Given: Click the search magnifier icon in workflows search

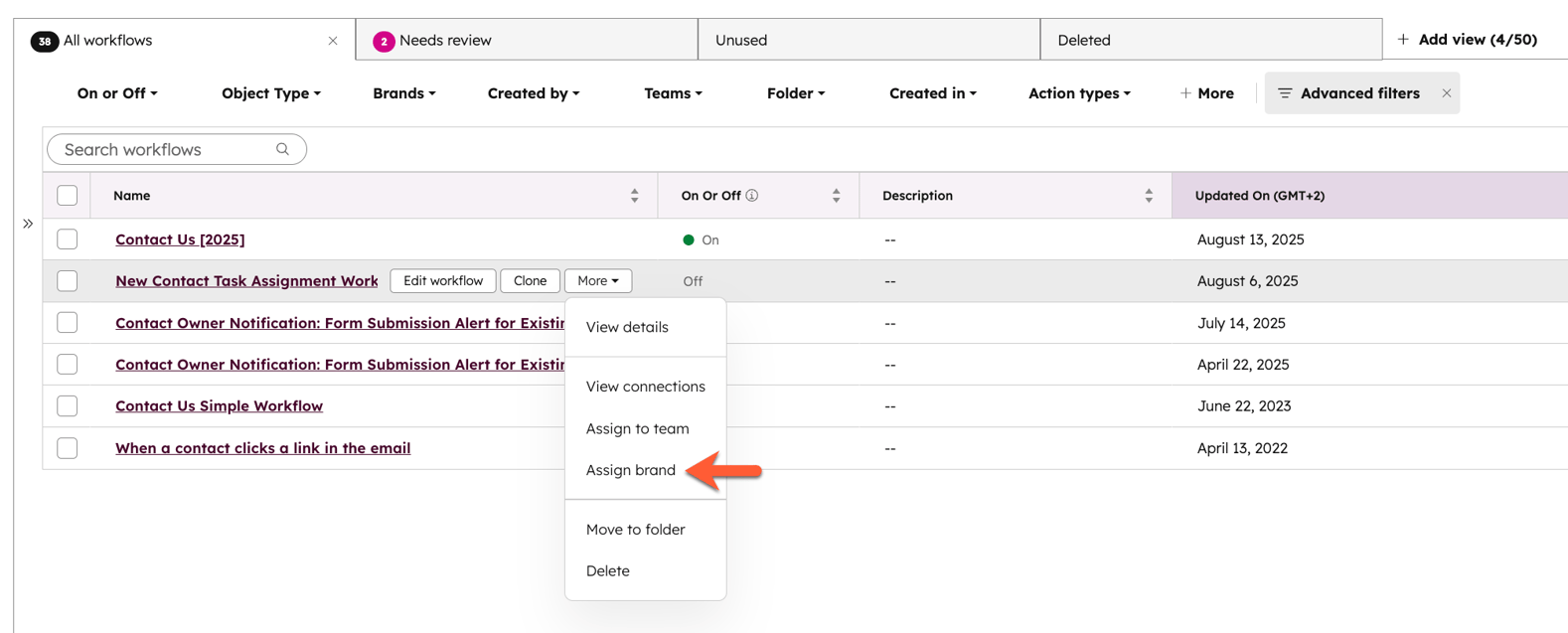Looking at the screenshot, I should tap(282, 149).
